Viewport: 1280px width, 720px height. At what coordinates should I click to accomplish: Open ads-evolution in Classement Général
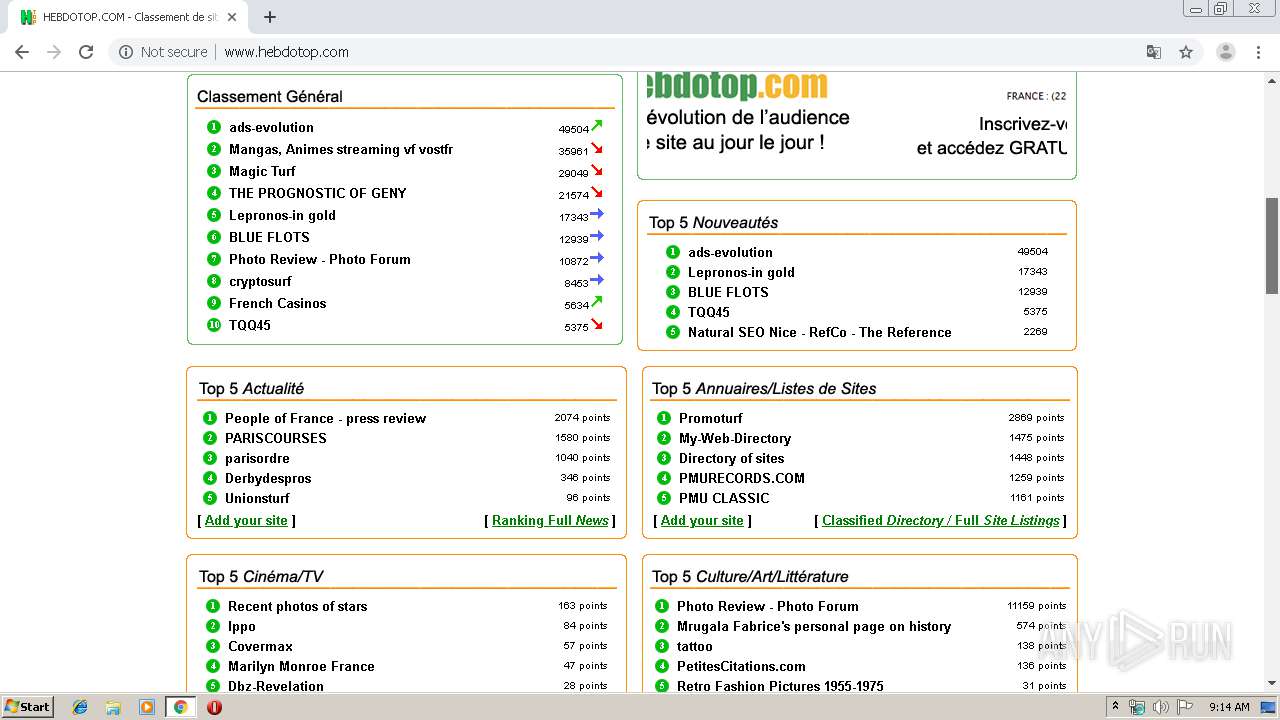[271, 127]
